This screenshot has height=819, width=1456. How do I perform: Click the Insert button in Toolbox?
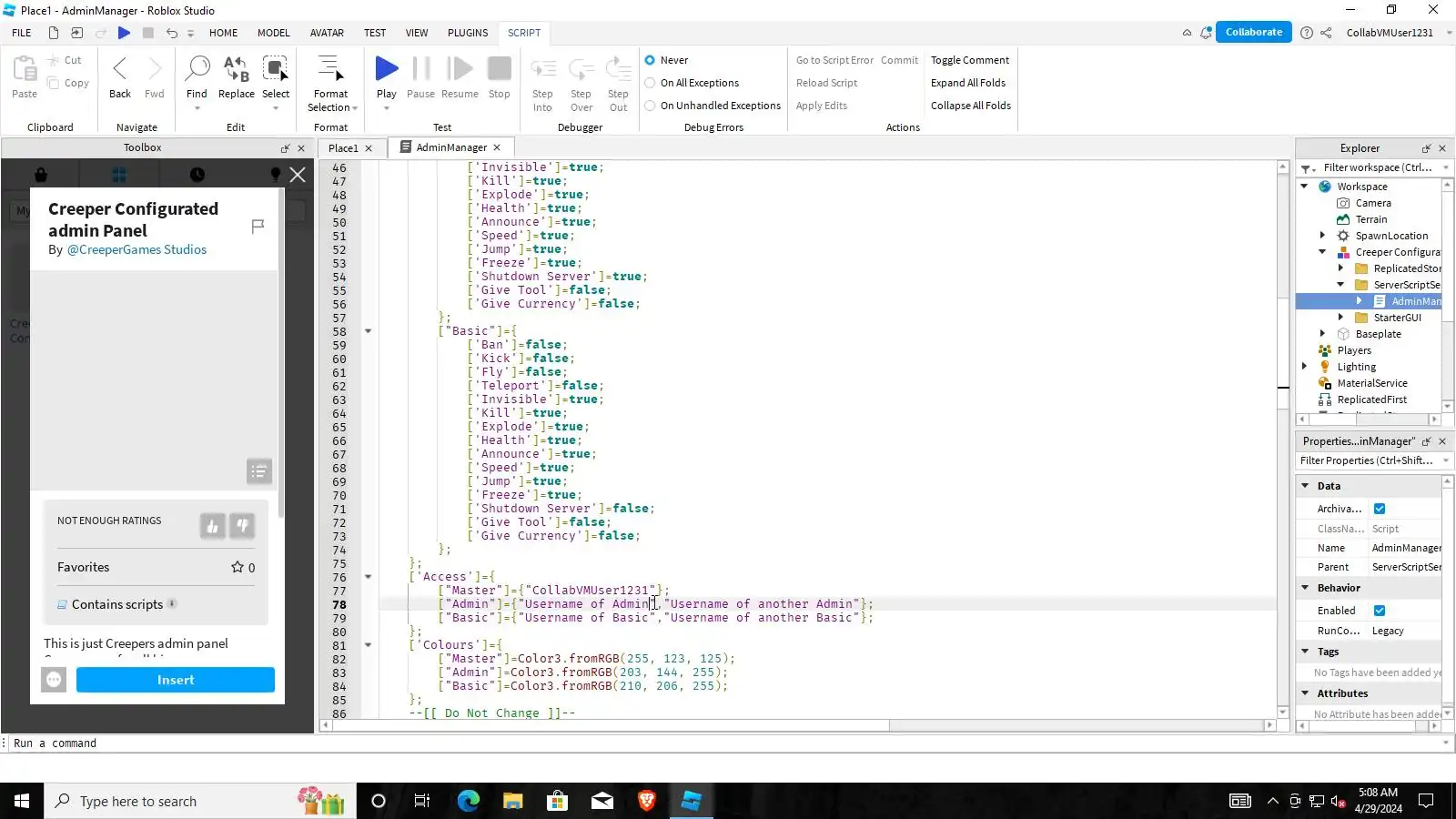pos(176,680)
